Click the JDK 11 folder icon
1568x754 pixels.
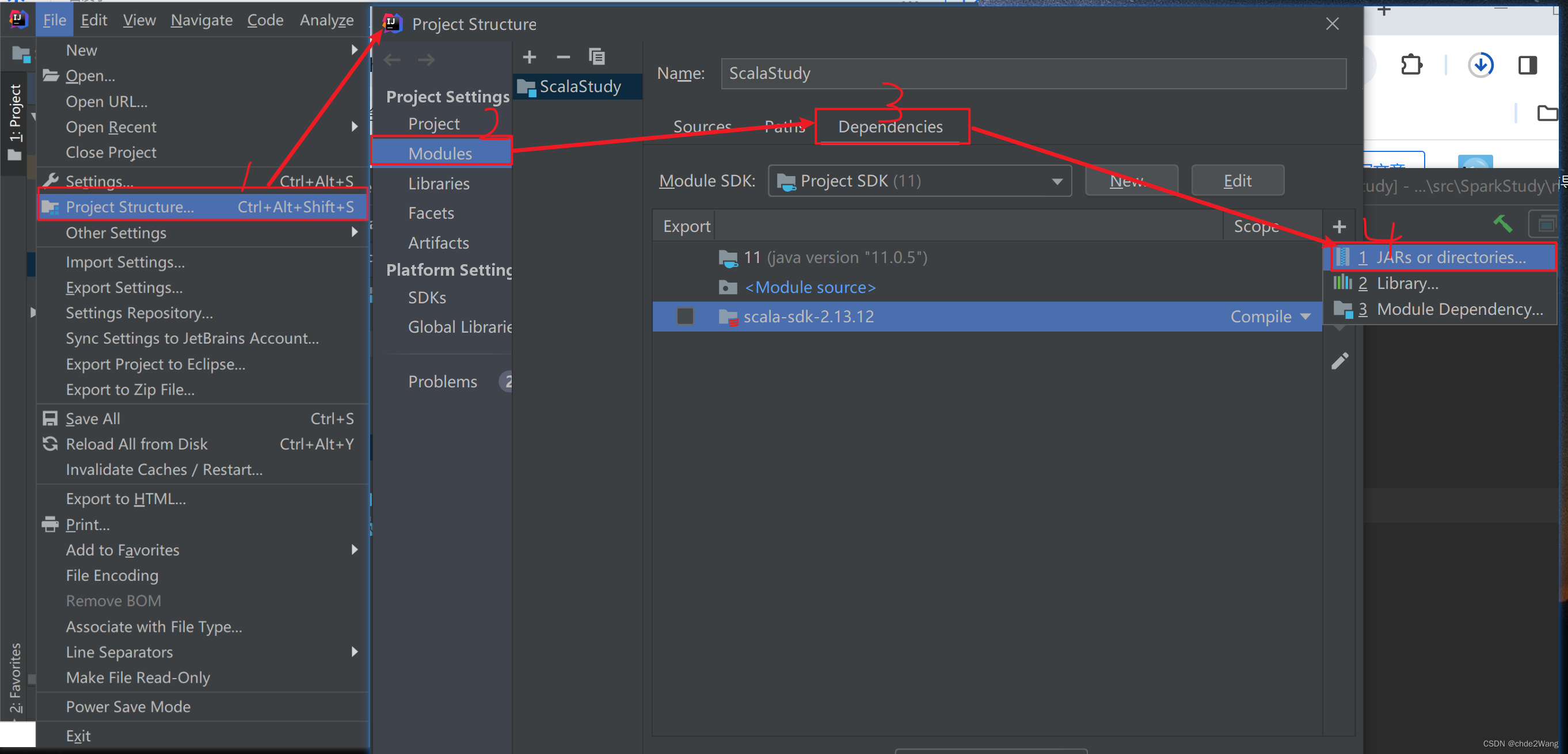pyautogui.click(x=728, y=258)
